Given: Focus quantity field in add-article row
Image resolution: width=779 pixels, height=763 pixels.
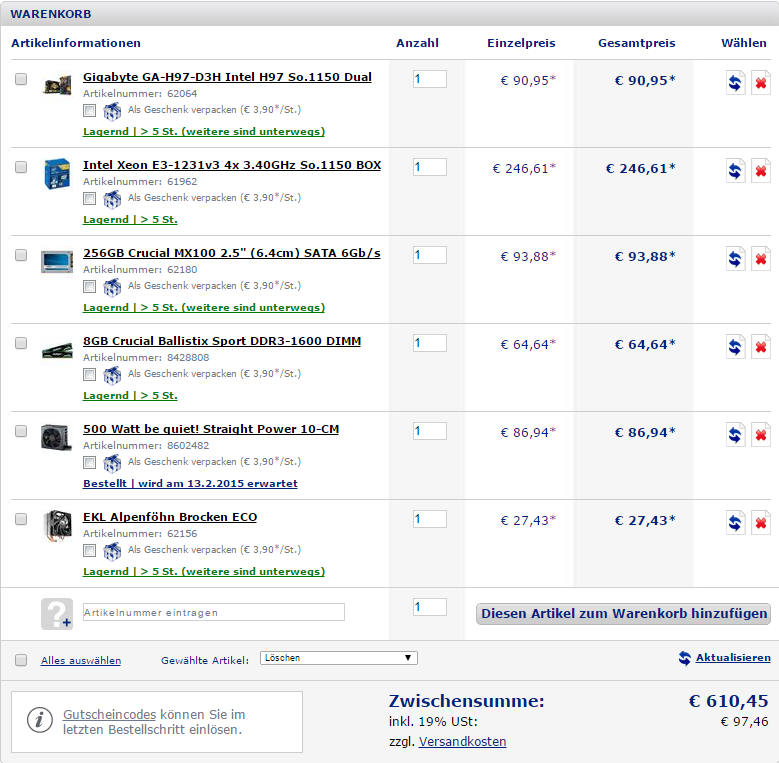Looking at the screenshot, I should click(430, 607).
